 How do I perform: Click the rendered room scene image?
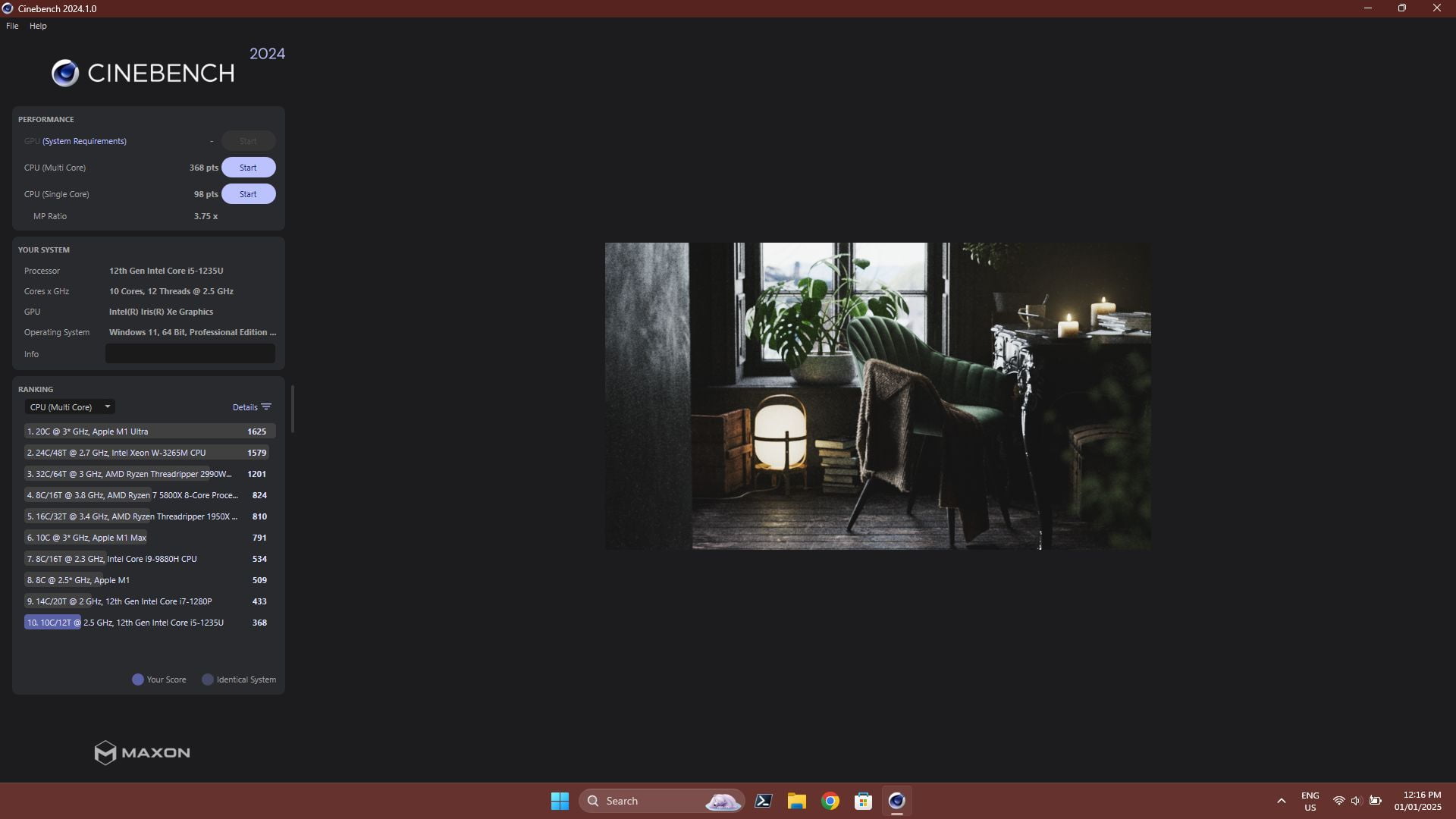coord(877,396)
